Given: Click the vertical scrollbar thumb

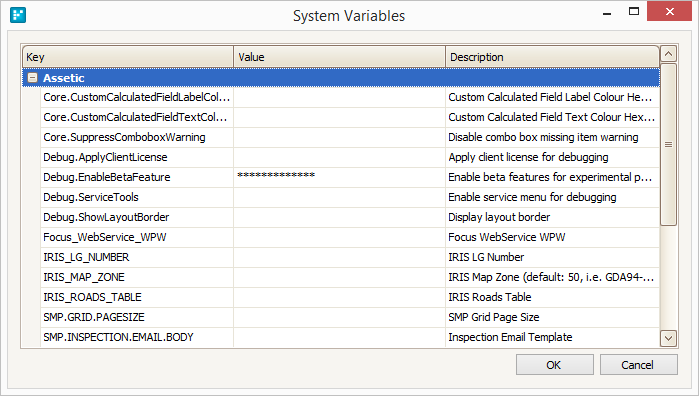Looking at the screenshot, I should click(668, 144).
